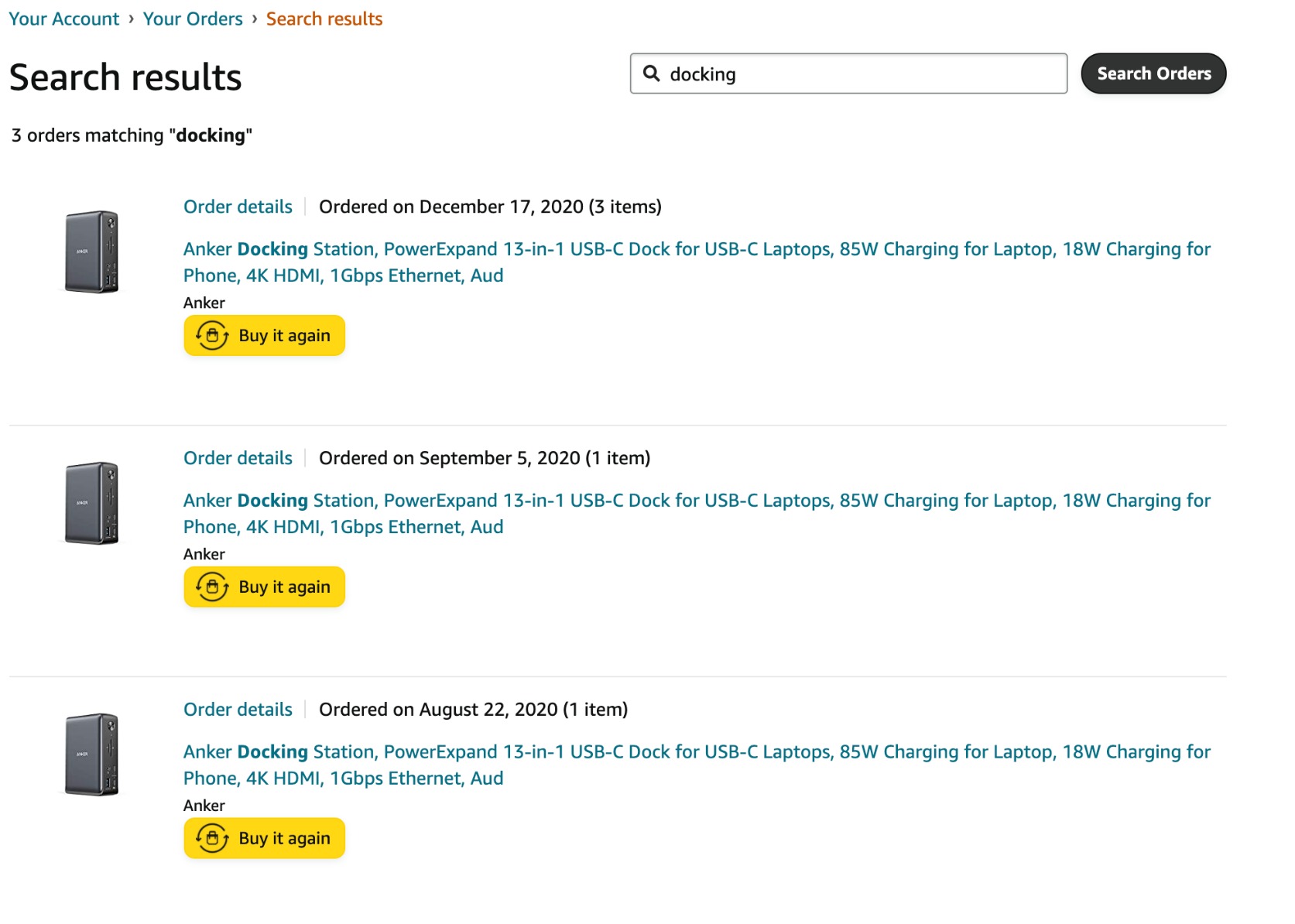The width and height of the screenshot is (1295, 924).
Task: View Order details for September 5, 2020
Action: 238,458
